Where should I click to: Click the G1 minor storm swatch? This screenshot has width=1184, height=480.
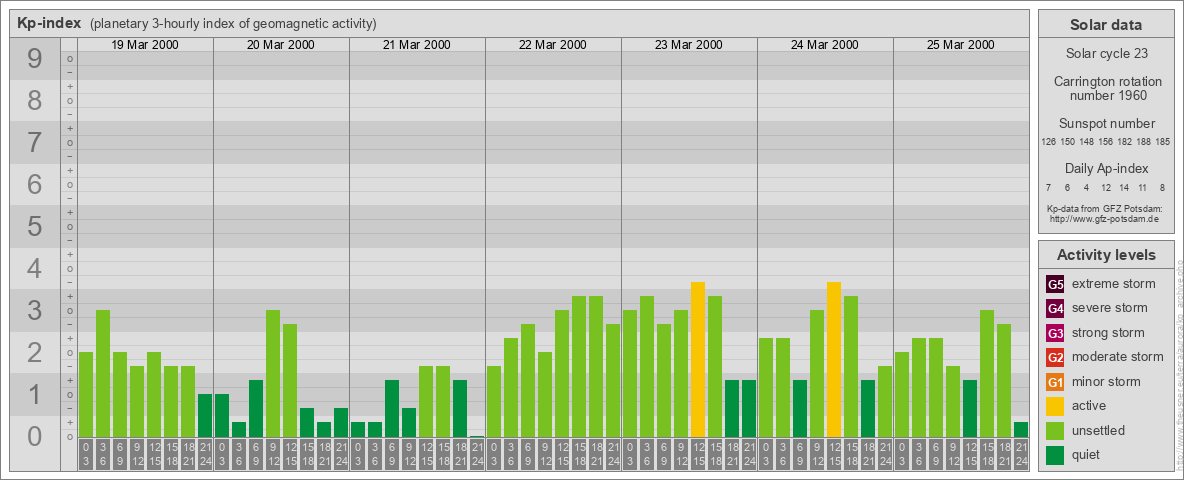point(1056,382)
